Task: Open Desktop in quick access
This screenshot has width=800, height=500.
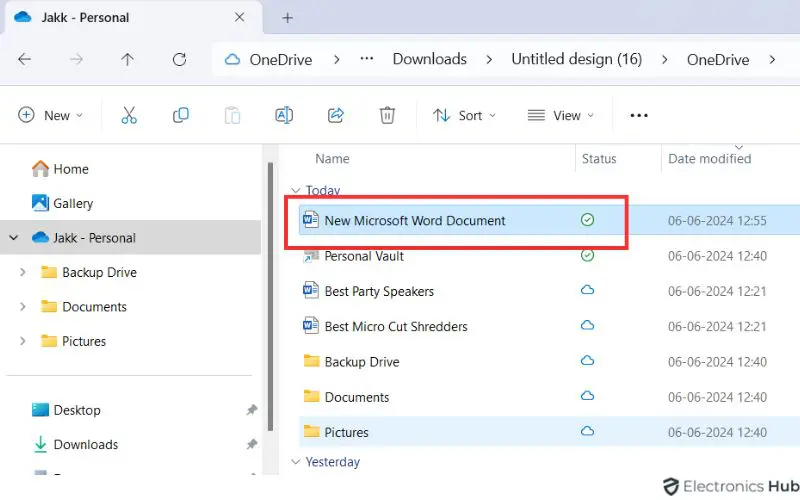Action: coord(77,410)
